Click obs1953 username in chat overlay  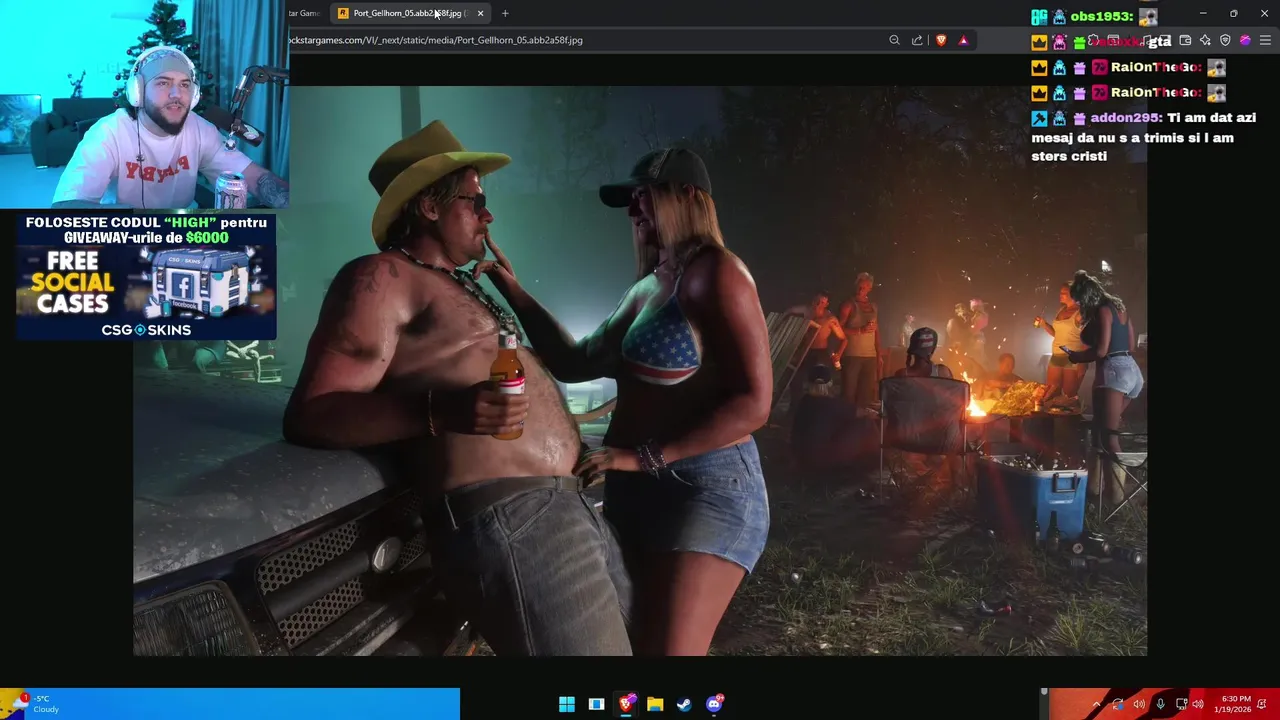coord(1101,16)
